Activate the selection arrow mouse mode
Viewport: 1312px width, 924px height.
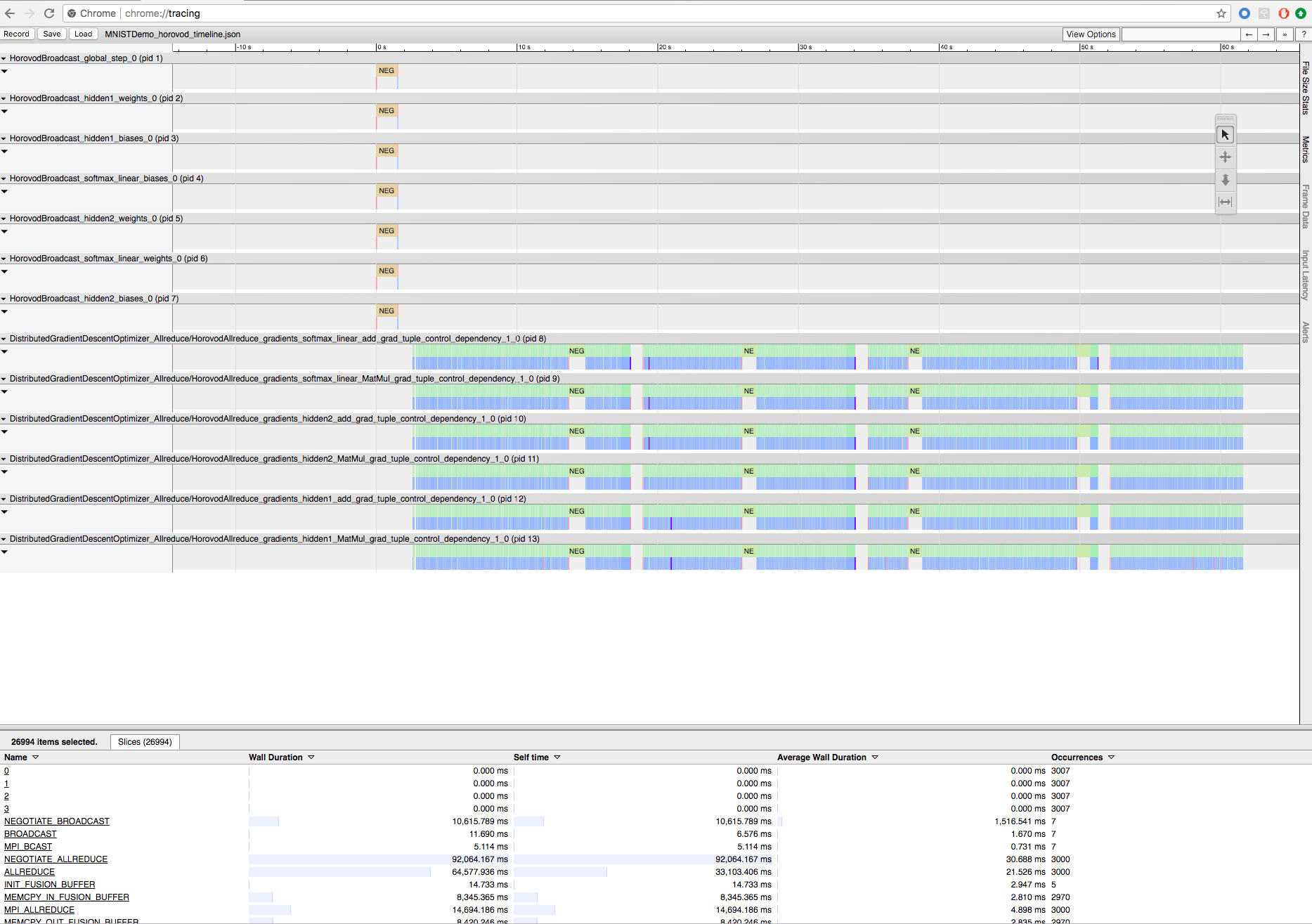click(1225, 135)
